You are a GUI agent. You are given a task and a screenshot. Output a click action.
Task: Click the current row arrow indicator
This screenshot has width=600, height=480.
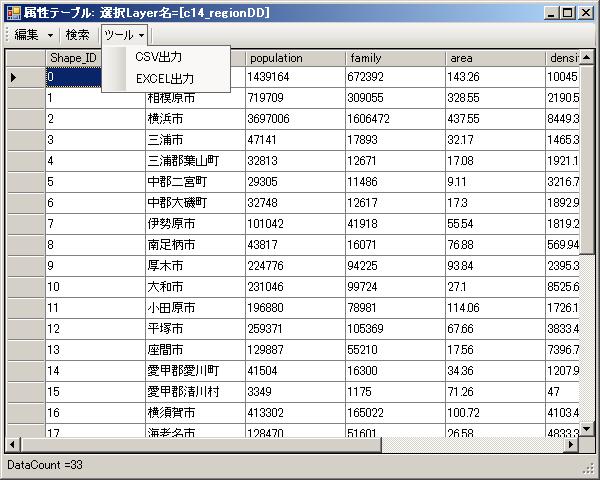click(x=14, y=78)
